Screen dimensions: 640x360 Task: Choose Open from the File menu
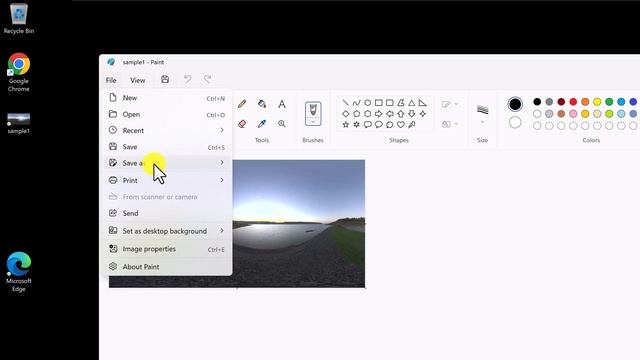[x=168, y=114]
